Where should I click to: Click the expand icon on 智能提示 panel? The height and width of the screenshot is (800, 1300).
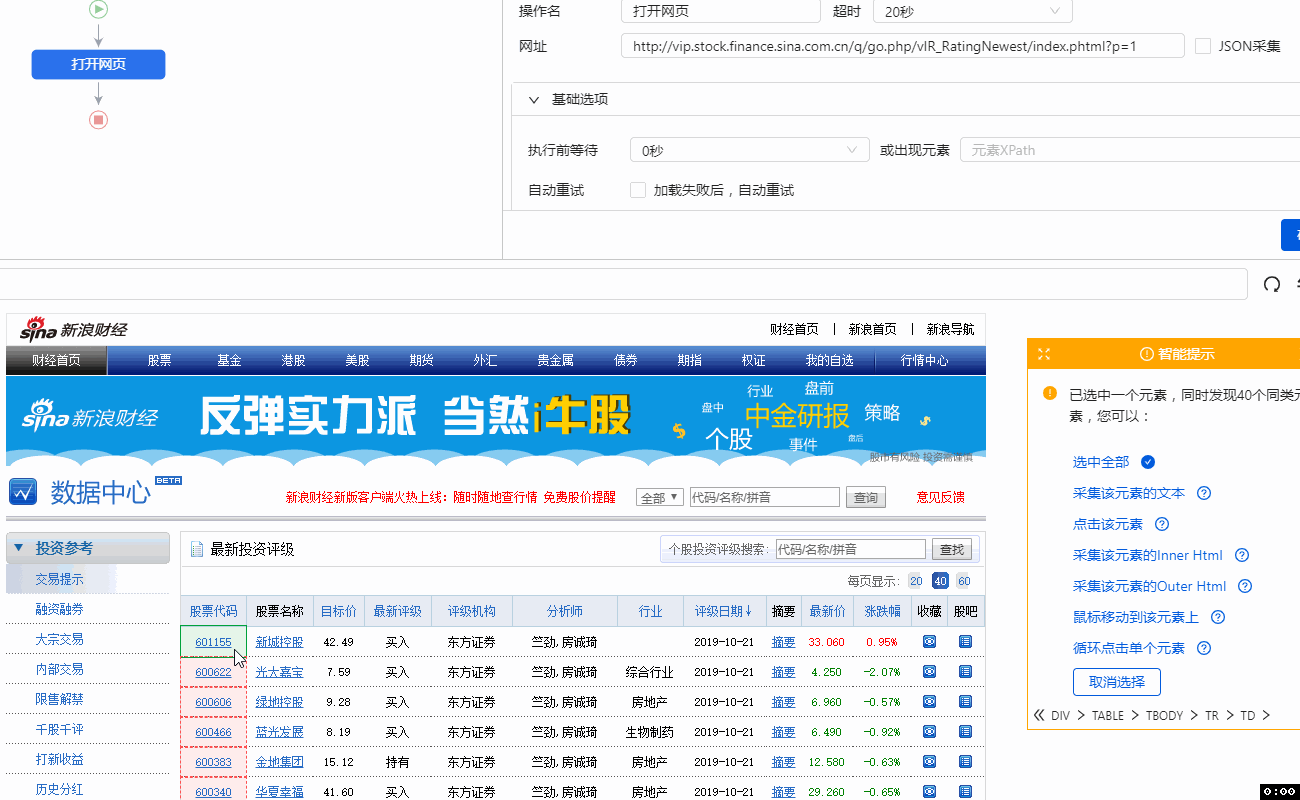(x=1044, y=354)
